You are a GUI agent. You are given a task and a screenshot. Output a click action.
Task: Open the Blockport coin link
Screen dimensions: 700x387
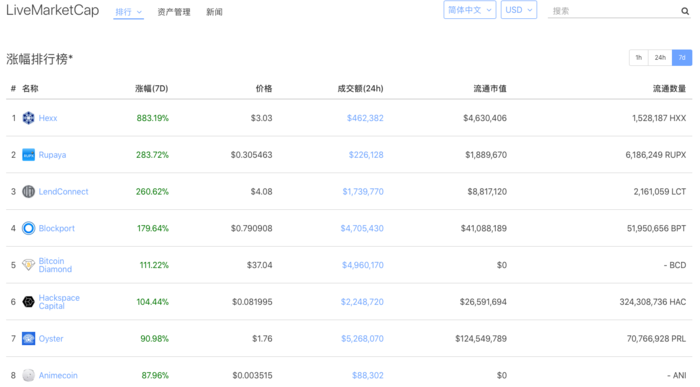click(57, 228)
